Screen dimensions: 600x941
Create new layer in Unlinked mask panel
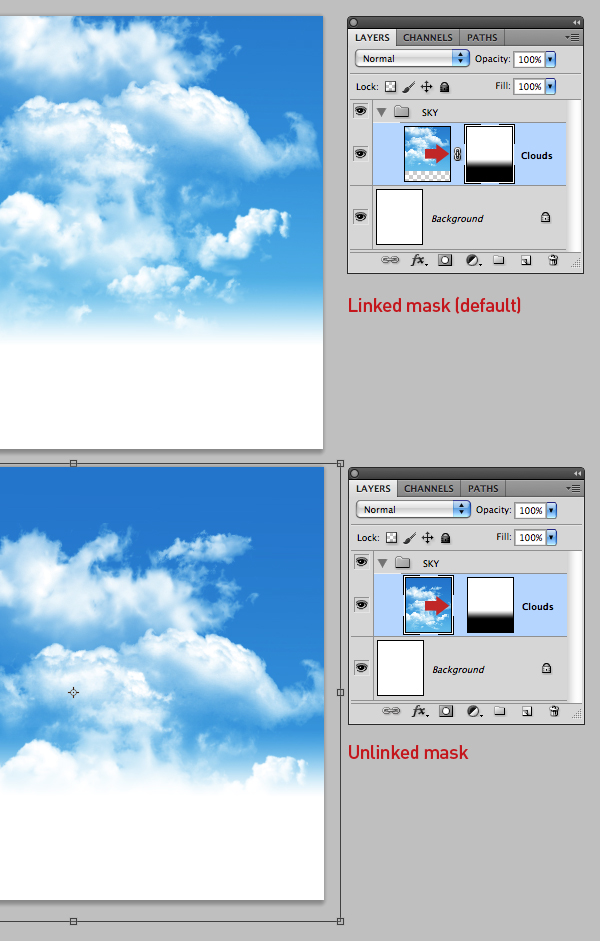pos(527,711)
